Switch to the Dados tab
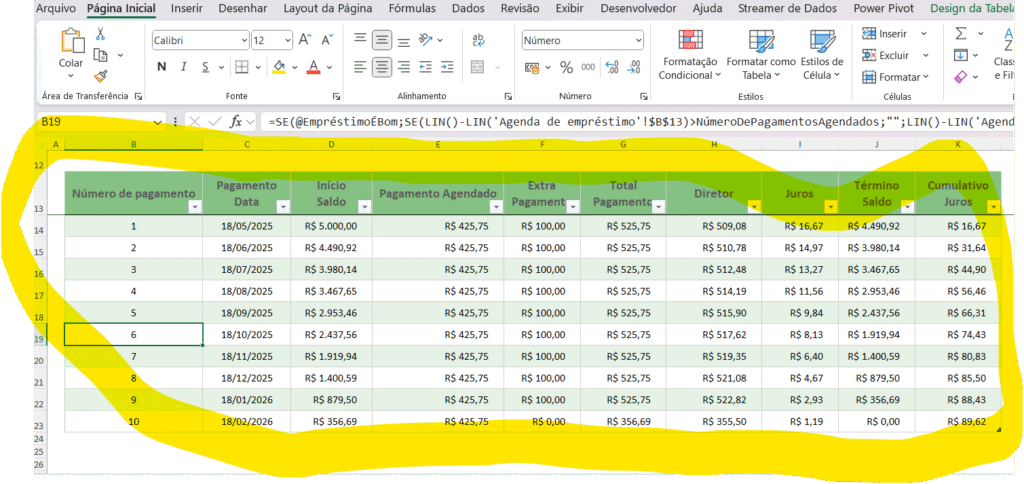 (x=468, y=9)
